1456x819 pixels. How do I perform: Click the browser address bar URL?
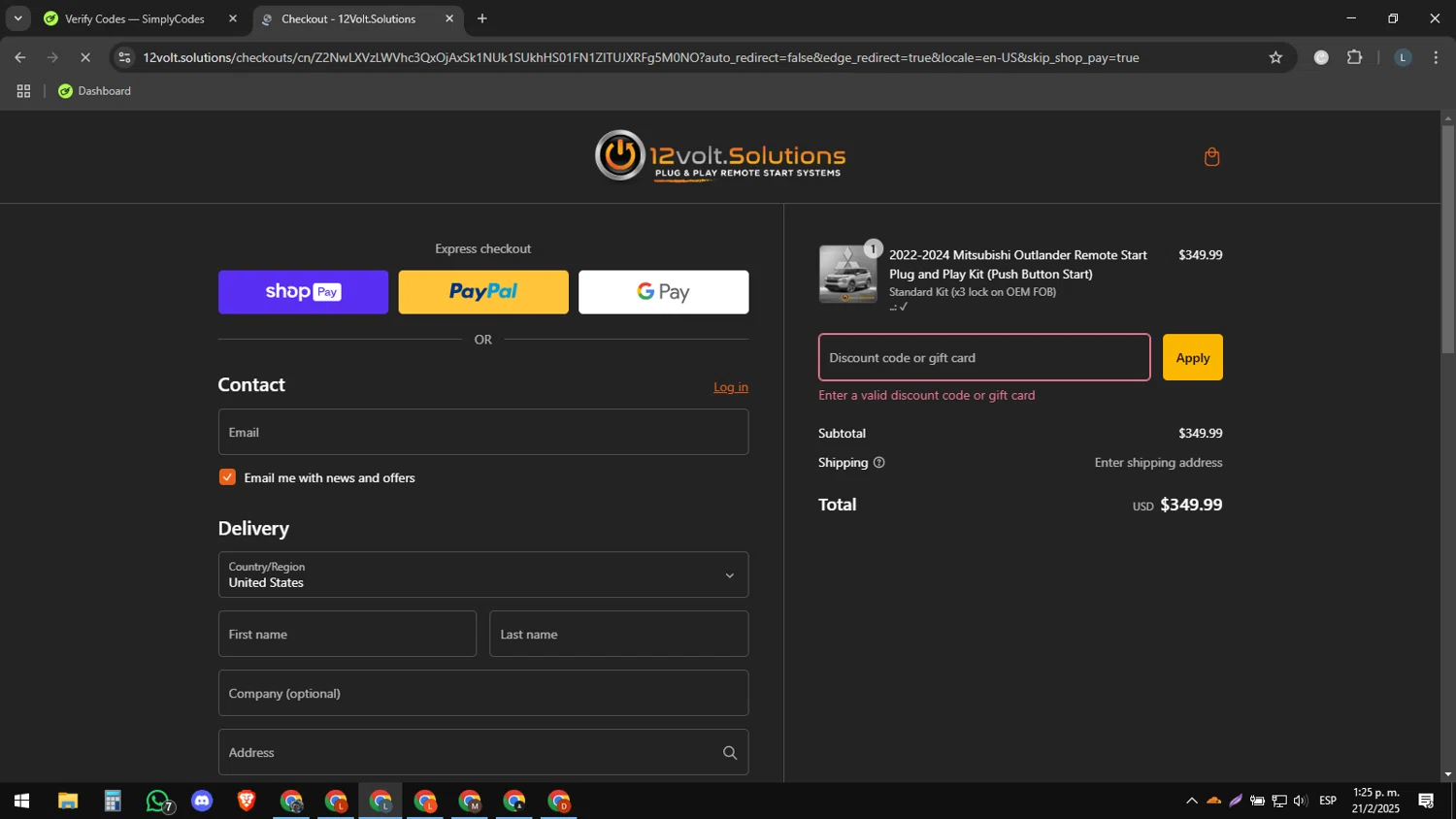[x=641, y=57]
